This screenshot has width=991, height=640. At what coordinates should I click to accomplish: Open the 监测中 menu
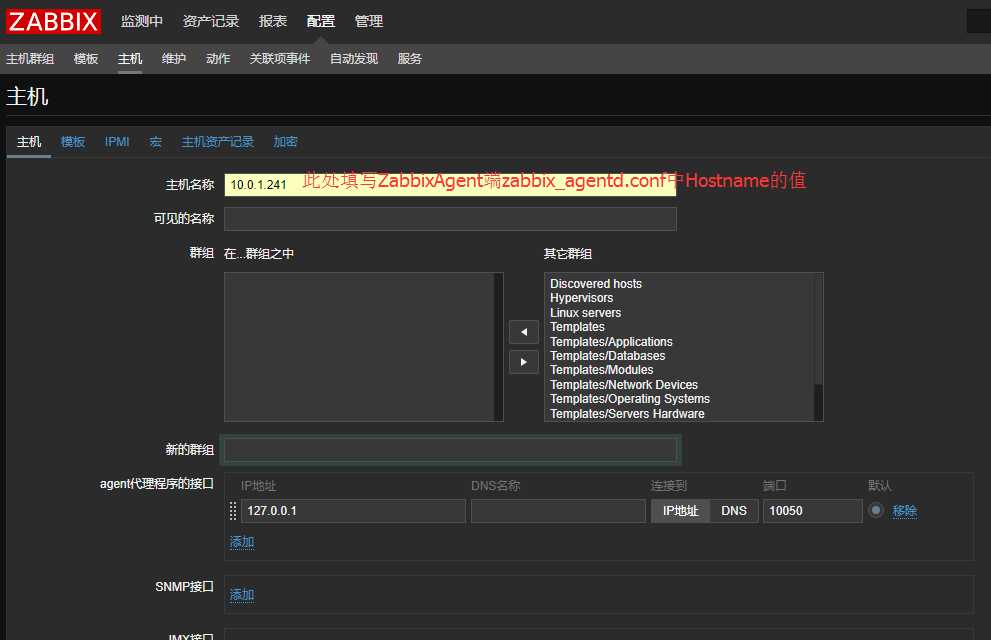point(142,21)
